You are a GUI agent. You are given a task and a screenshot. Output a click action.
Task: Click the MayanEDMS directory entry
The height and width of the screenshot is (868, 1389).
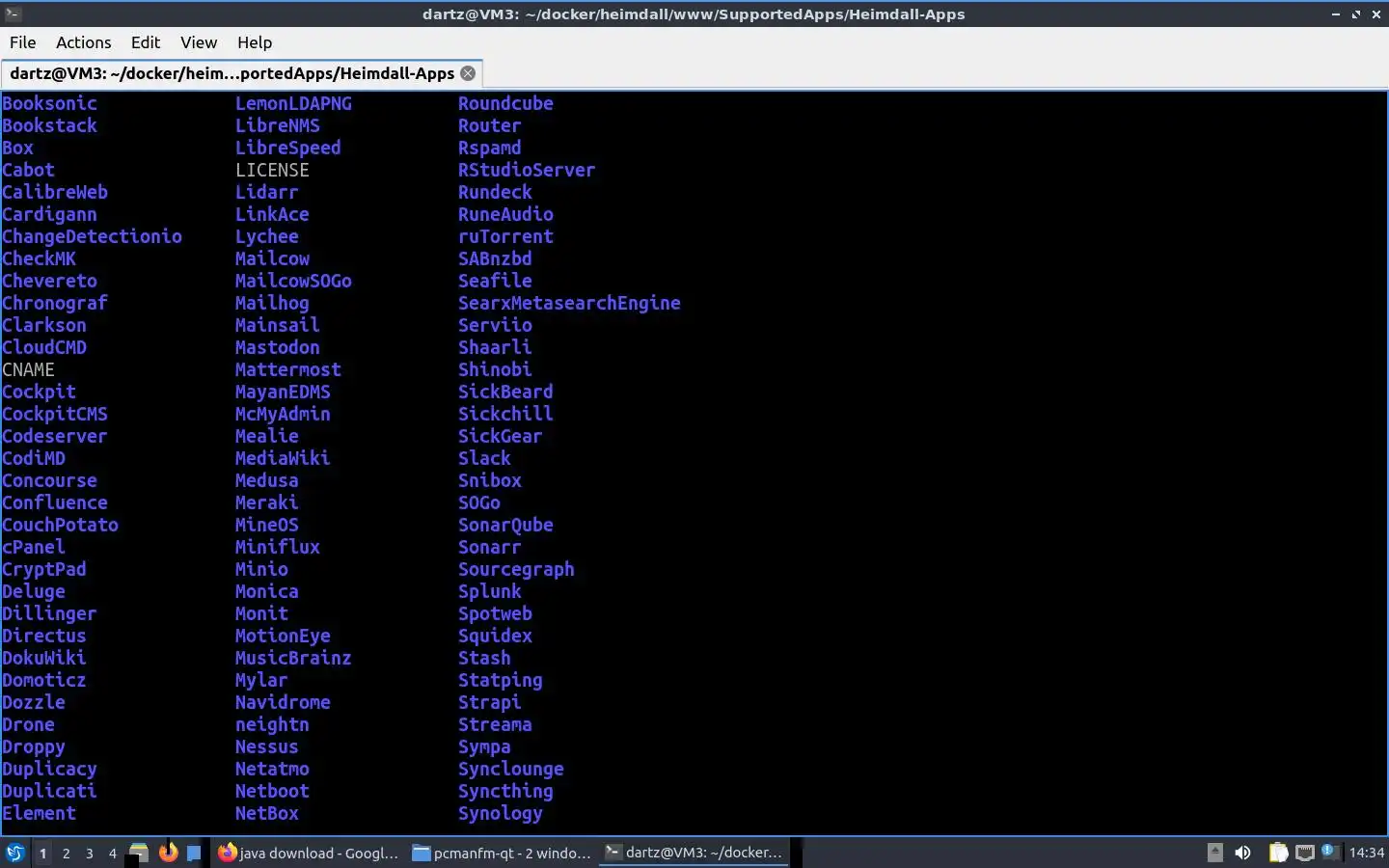283,392
